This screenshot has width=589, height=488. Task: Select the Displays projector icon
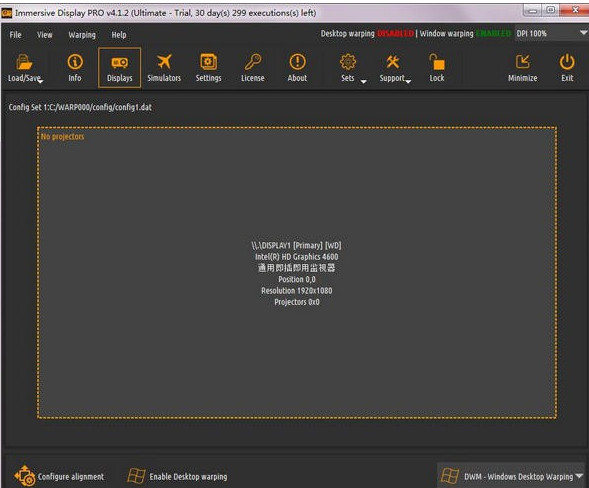[x=119, y=62]
